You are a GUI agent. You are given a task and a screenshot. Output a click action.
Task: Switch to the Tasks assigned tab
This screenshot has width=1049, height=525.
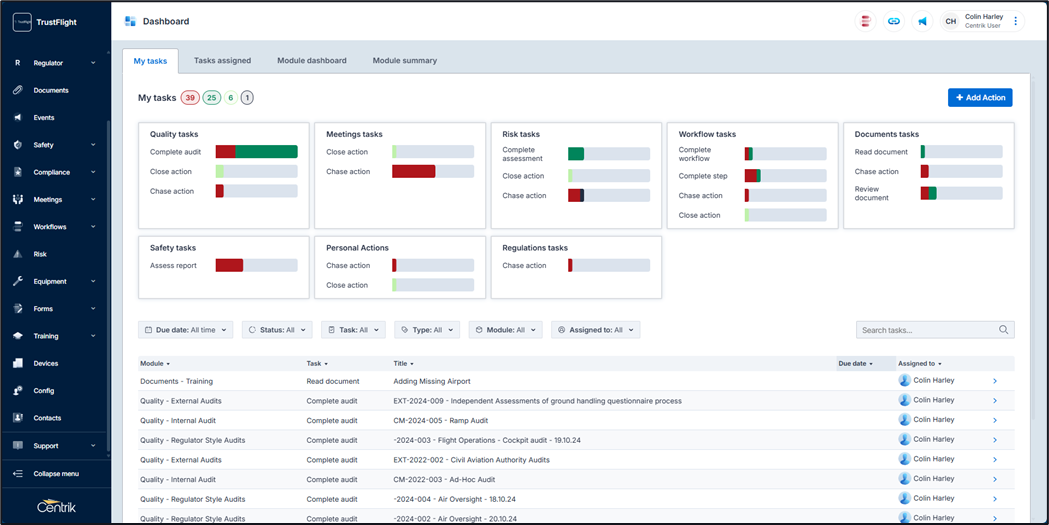(222, 61)
